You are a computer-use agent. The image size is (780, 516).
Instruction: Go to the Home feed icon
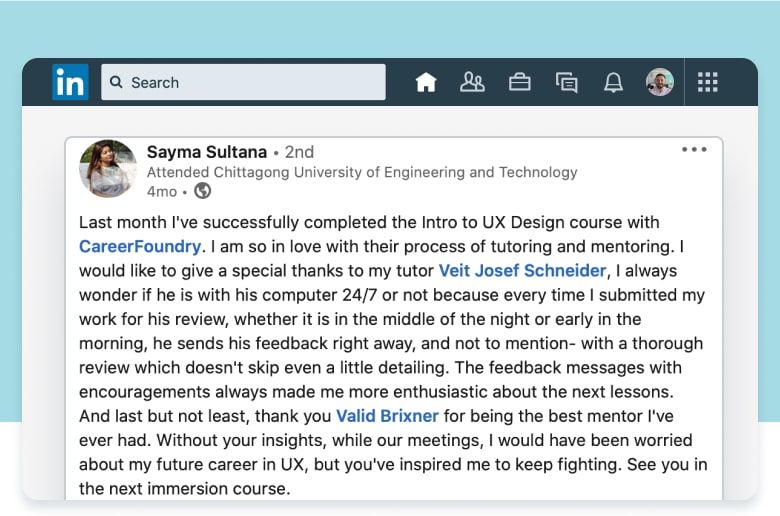pos(426,82)
